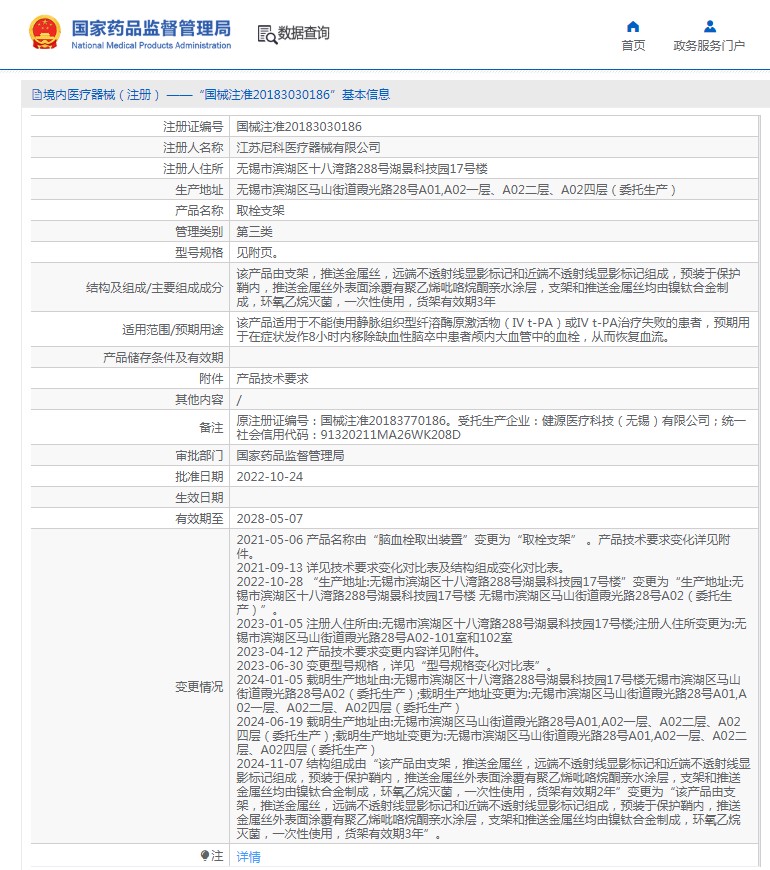Select change entry dated 2022-10-28
This screenshot has width=770, height=870.
point(490,596)
